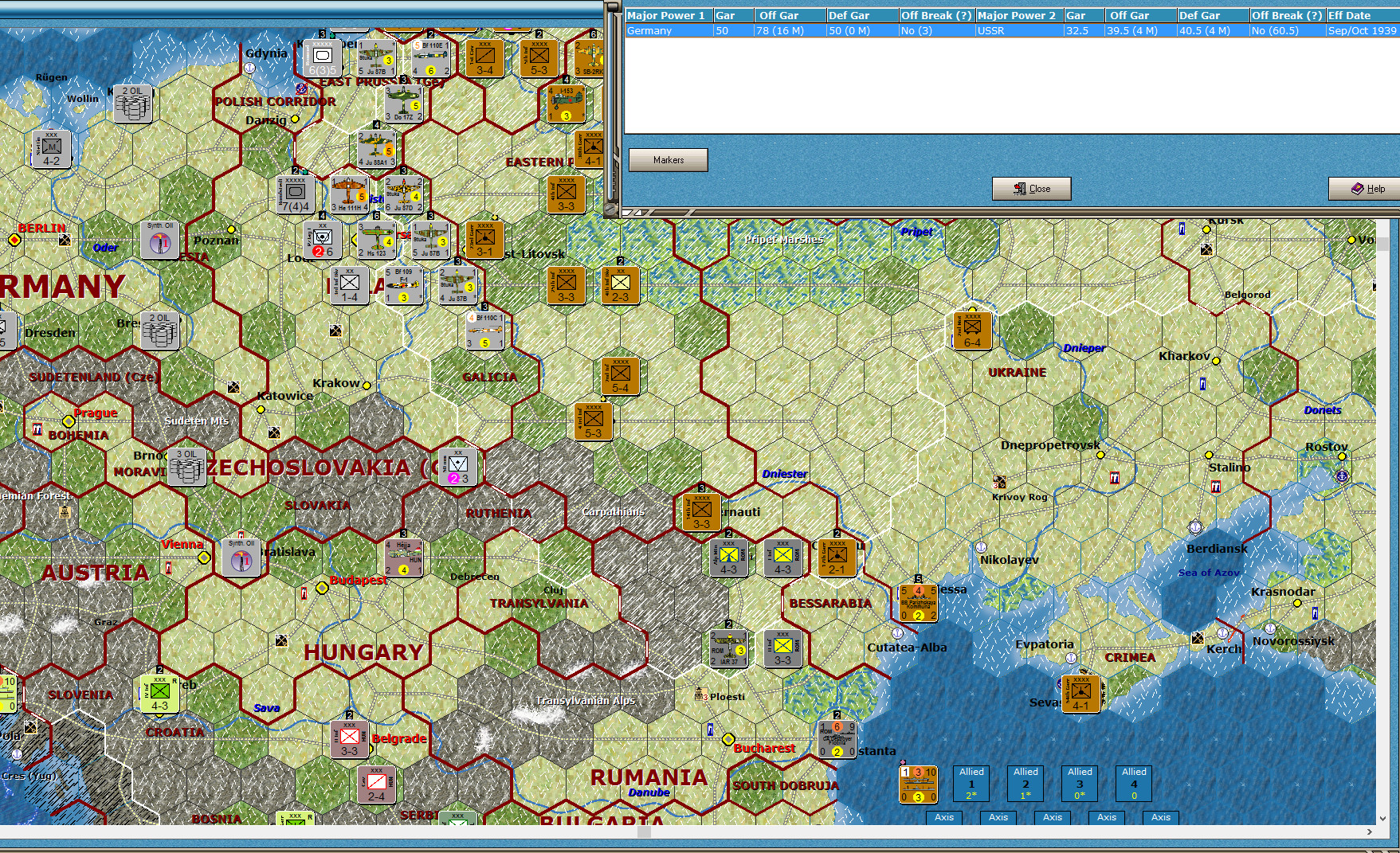
Task: Select the red 3-3 unit at Belgrade
Action: click(x=349, y=739)
